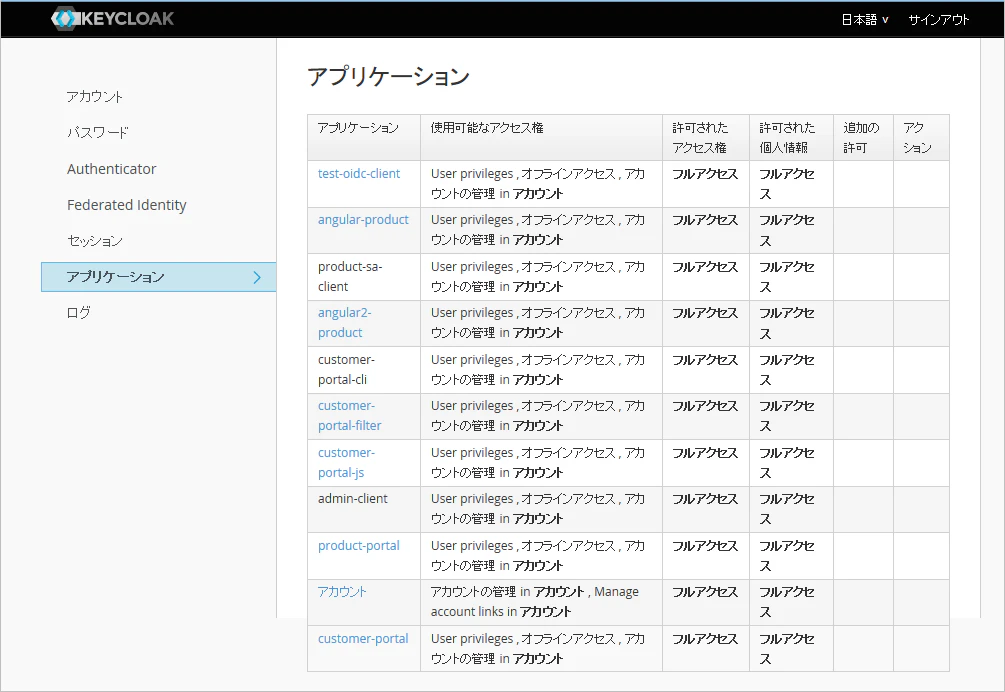Click the アカウント link in the applications table
This screenshot has height=692, width=1005.
(x=342, y=592)
